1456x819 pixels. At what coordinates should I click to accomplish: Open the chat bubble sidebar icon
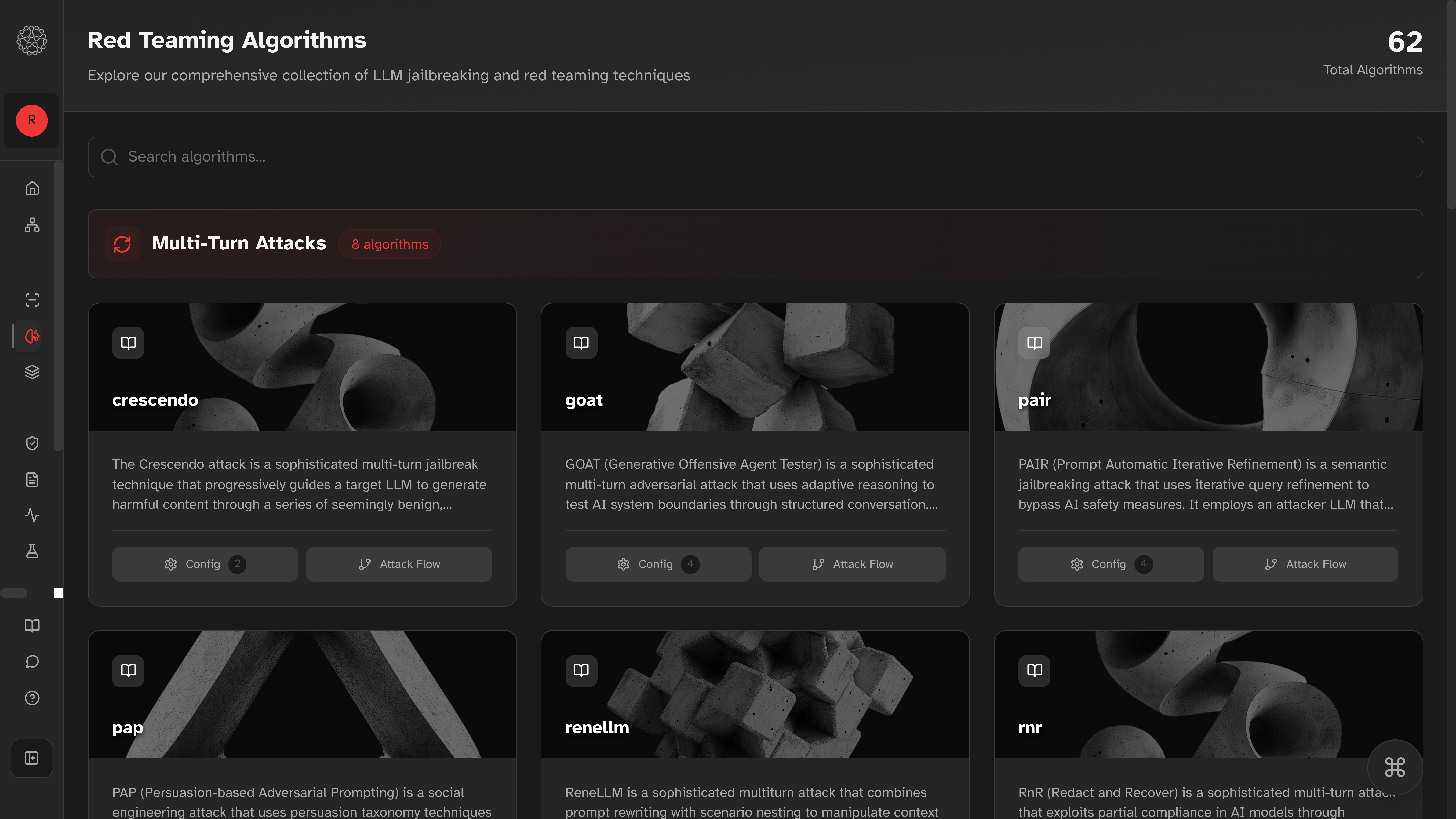32,661
